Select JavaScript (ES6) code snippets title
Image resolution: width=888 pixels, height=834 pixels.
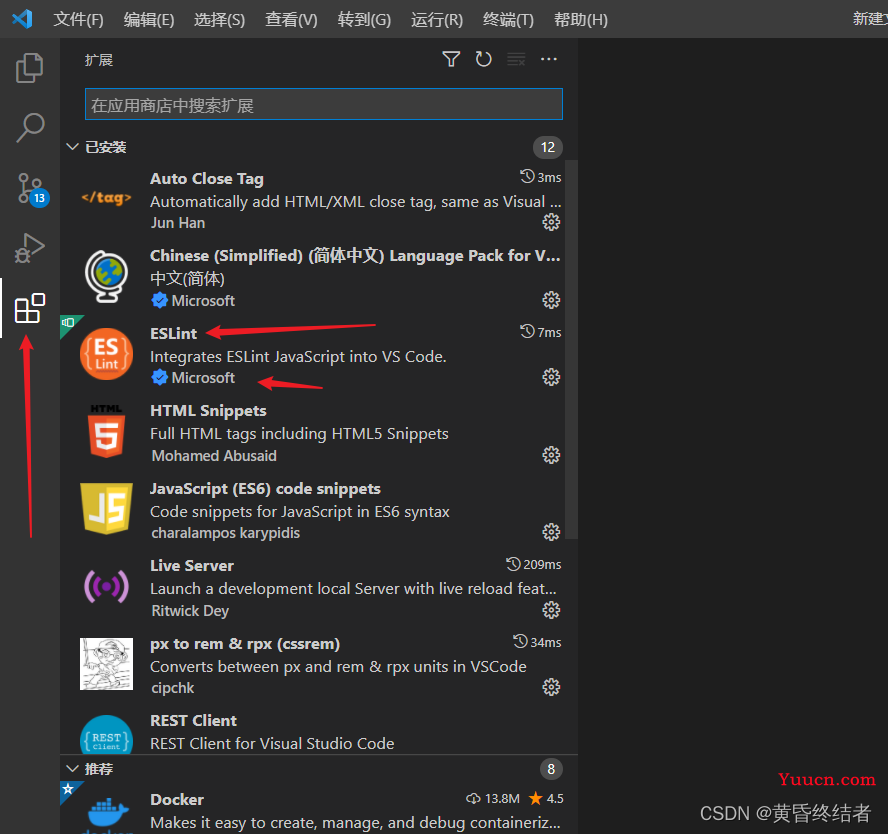click(265, 489)
